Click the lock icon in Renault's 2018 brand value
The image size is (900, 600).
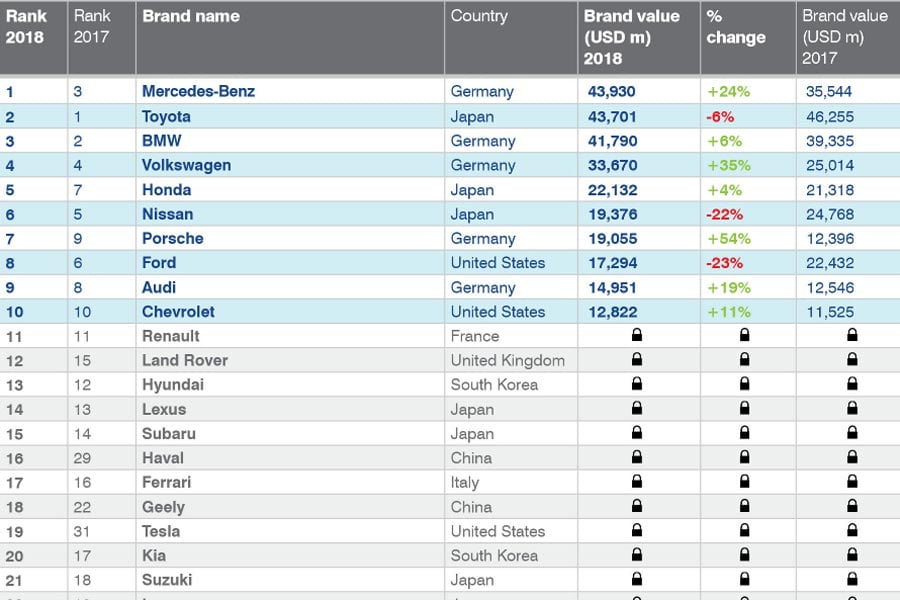pos(637,335)
